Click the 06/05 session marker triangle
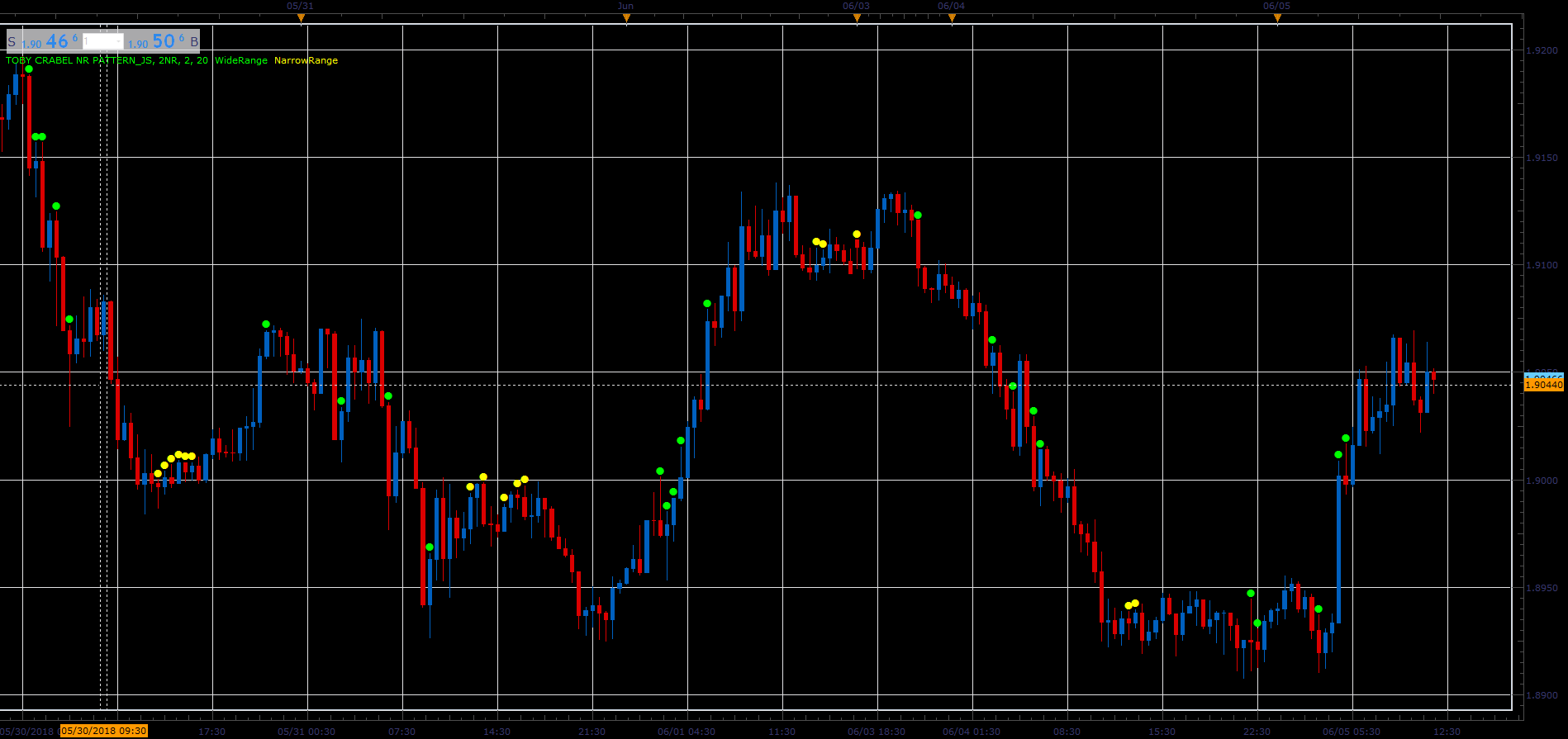 point(1277,17)
